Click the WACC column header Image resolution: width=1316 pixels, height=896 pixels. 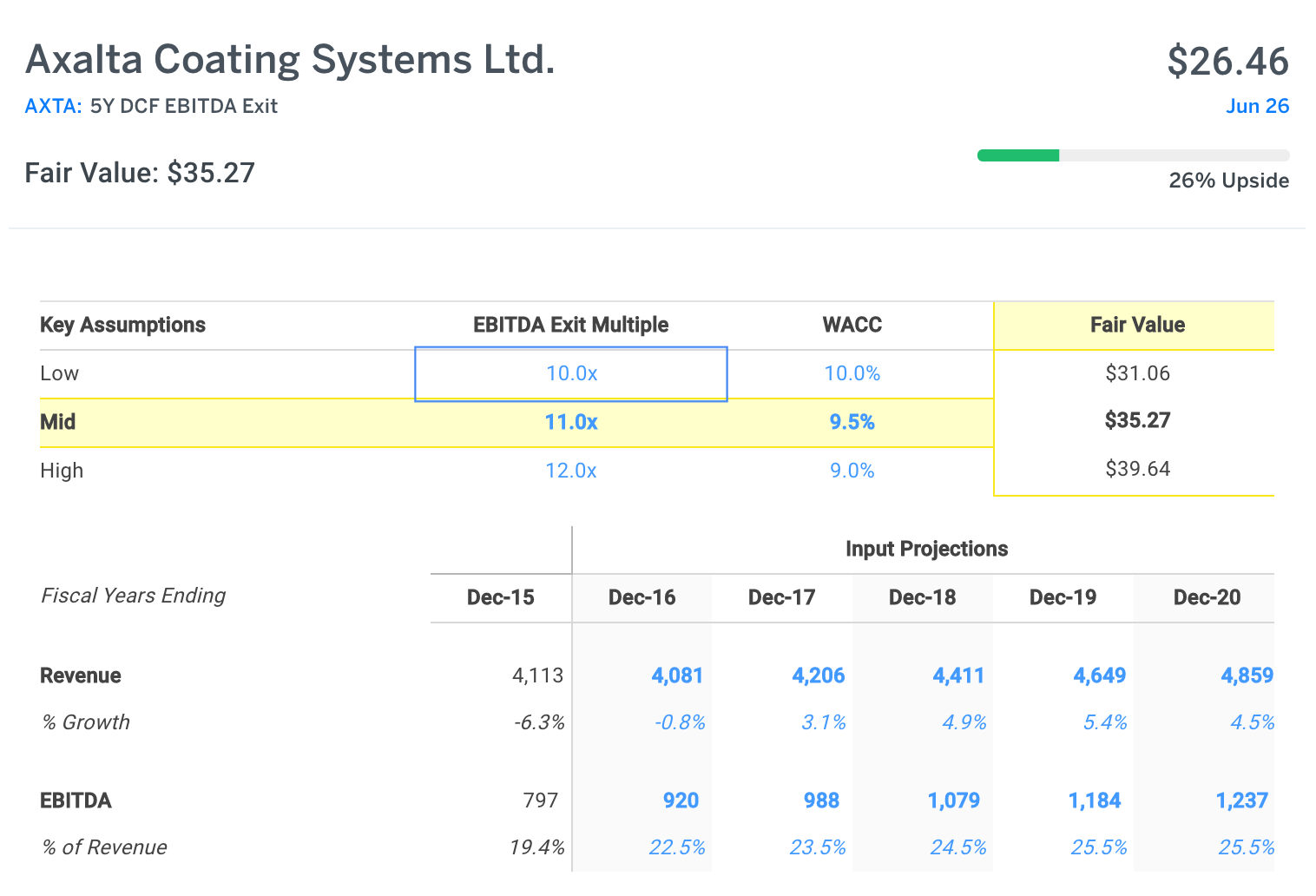click(852, 325)
